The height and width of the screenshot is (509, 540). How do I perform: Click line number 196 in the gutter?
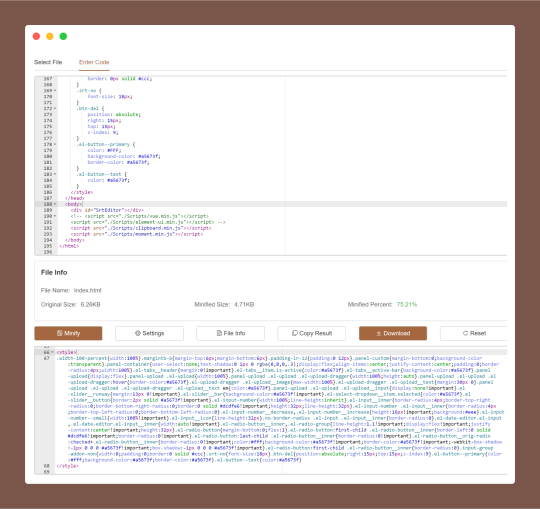pyautogui.click(x=48, y=252)
